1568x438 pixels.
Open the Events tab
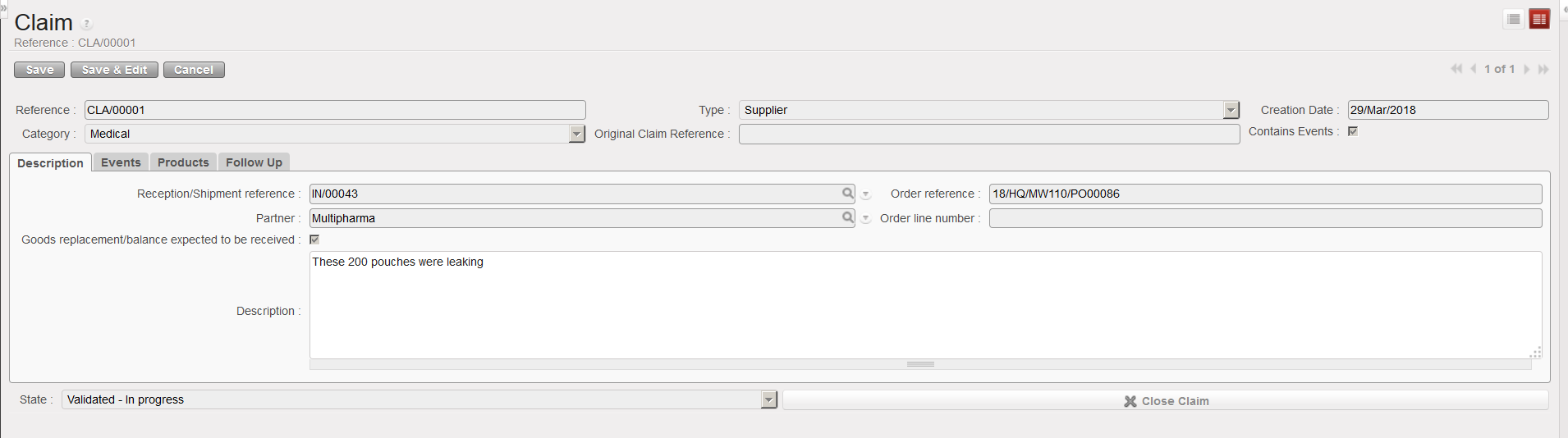pyautogui.click(x=121, y=162)
